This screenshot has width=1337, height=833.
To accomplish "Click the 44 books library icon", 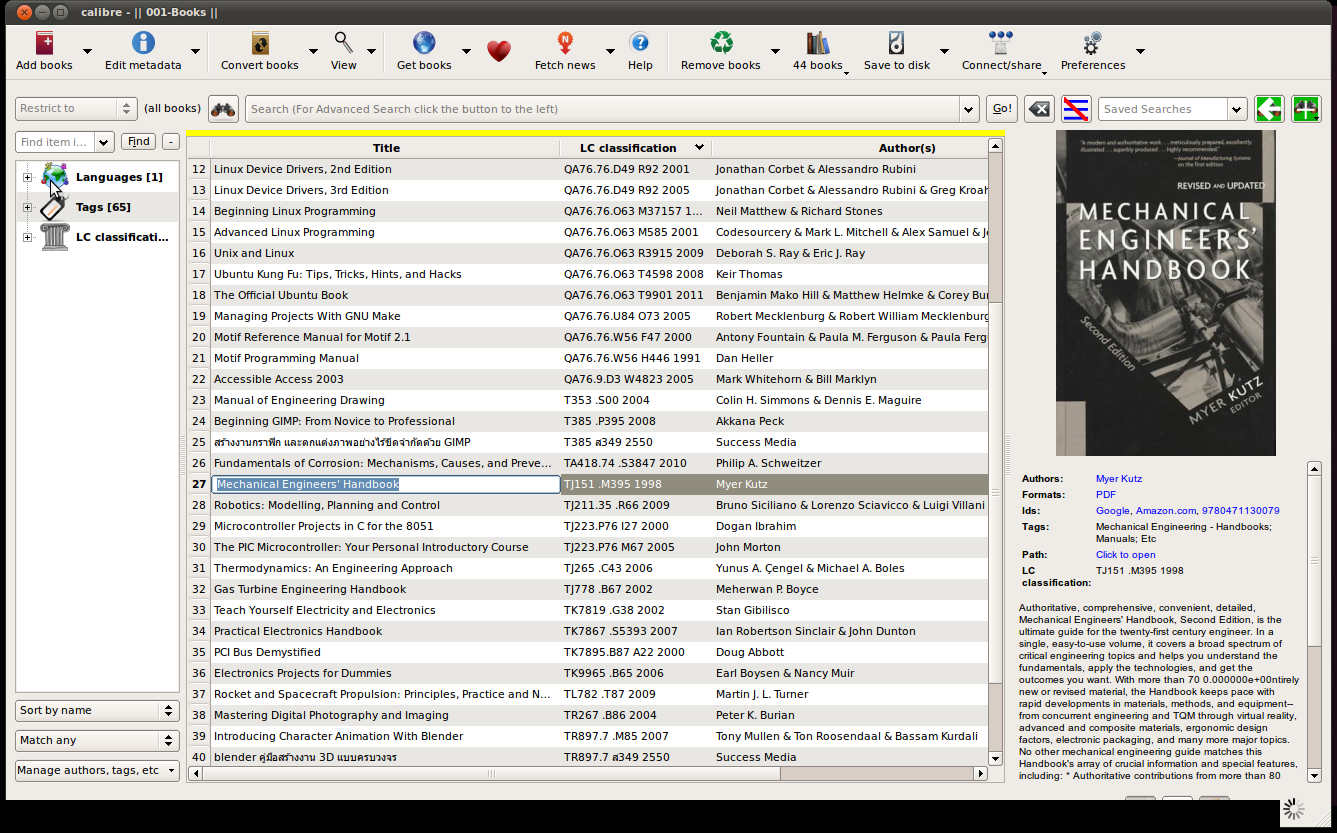I will pos(818,43).
